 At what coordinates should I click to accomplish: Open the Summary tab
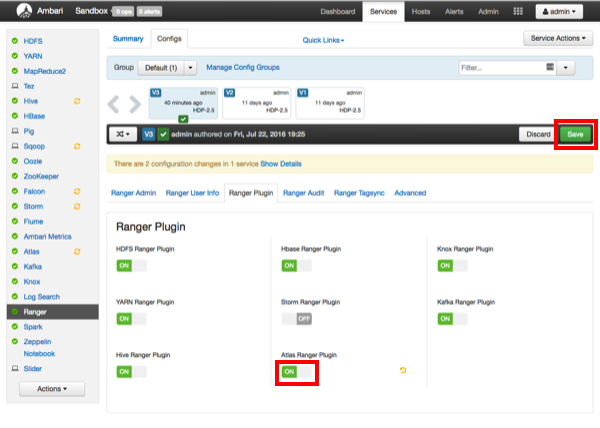128,39
